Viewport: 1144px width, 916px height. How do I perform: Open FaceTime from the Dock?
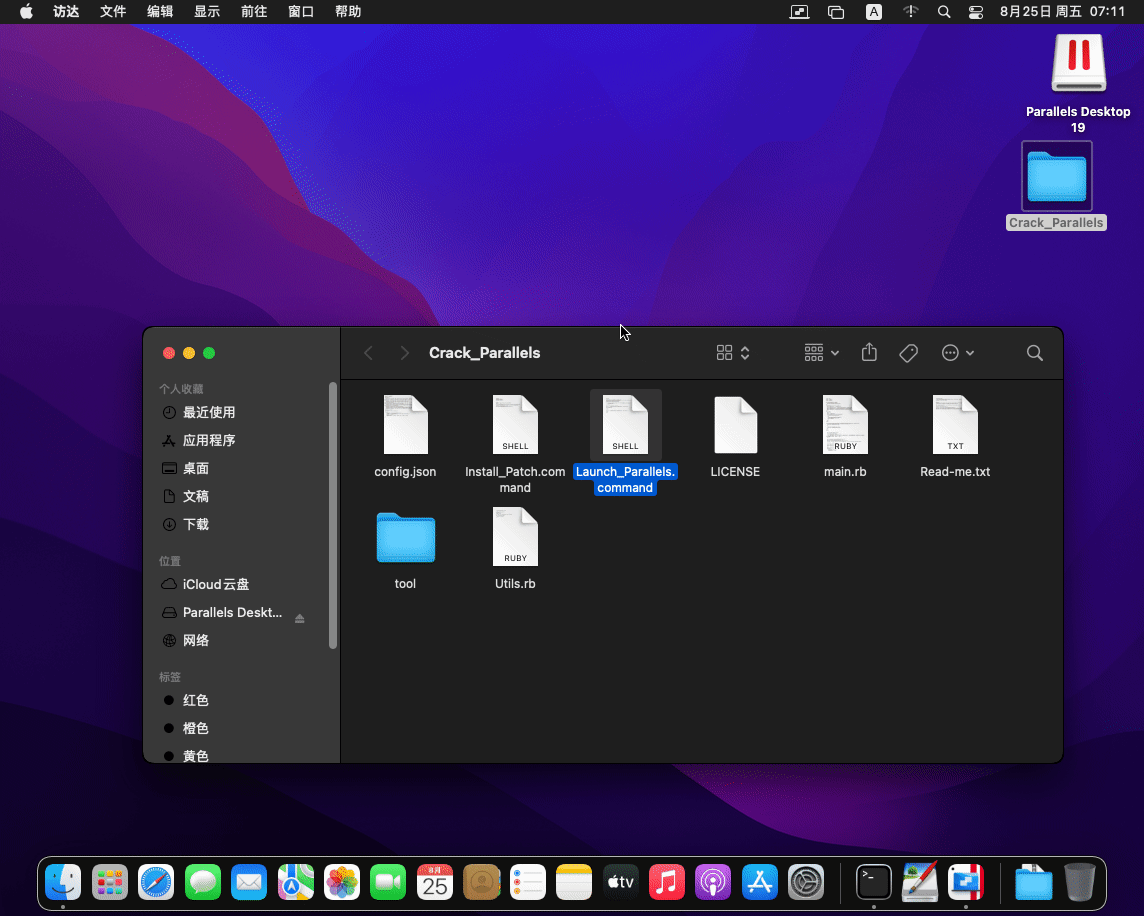coord(388,882)
